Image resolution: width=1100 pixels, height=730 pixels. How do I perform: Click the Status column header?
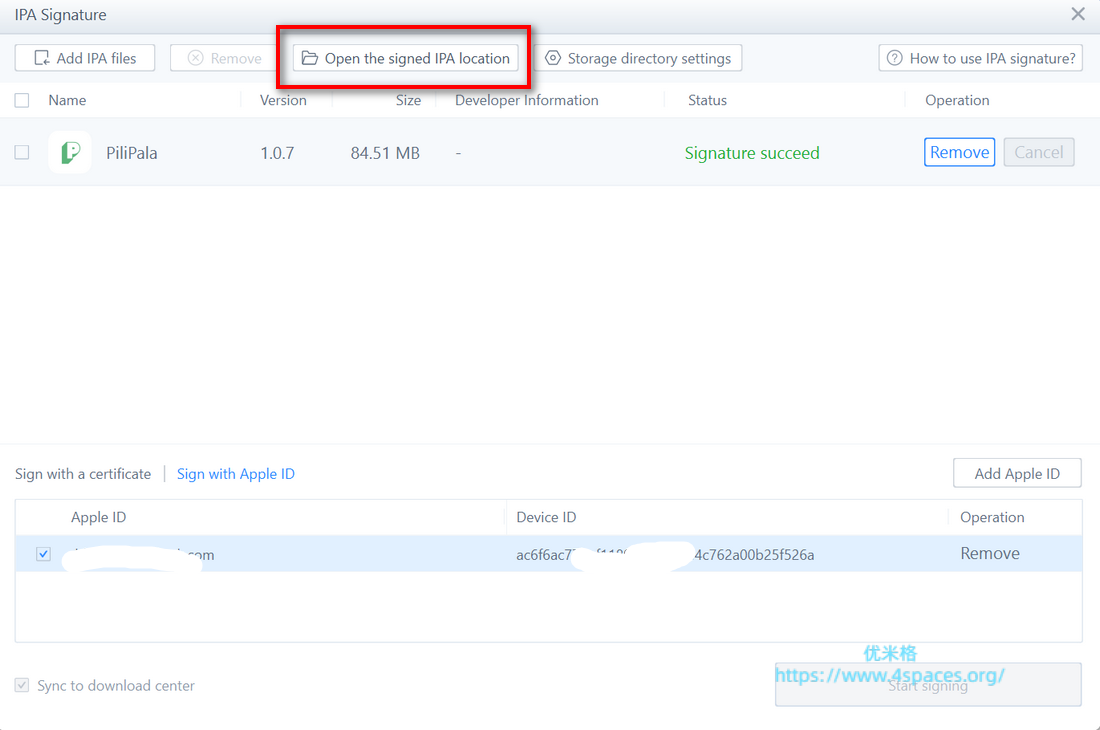[x=707, y=100]
